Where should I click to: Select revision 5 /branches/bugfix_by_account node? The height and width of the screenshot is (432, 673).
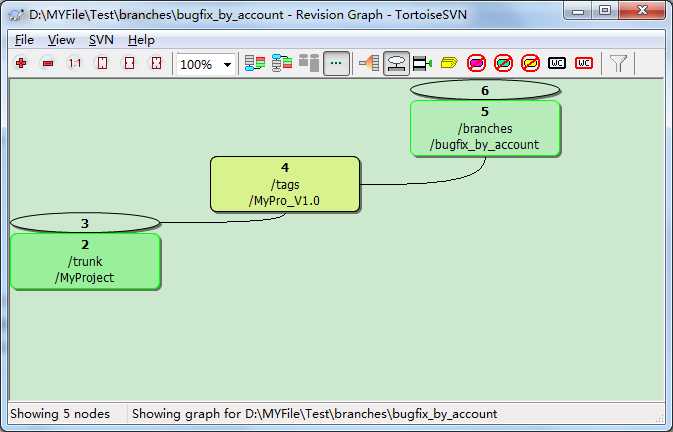pos(485,128)
